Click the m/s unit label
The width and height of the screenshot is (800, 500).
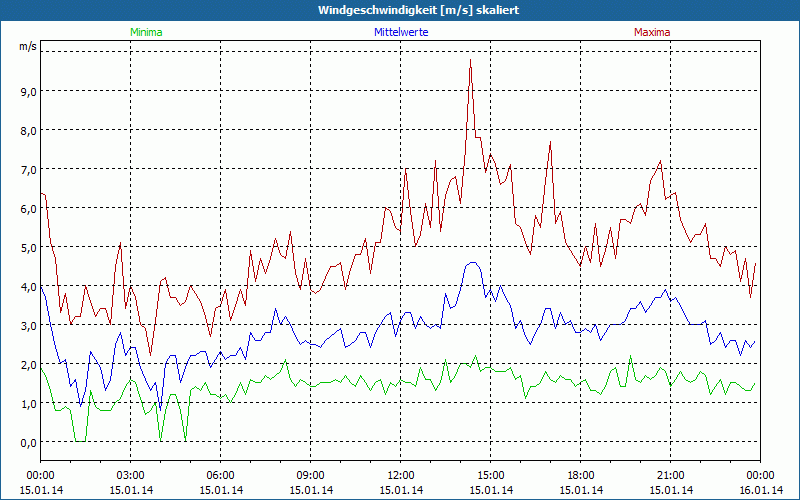click(28, 46)
